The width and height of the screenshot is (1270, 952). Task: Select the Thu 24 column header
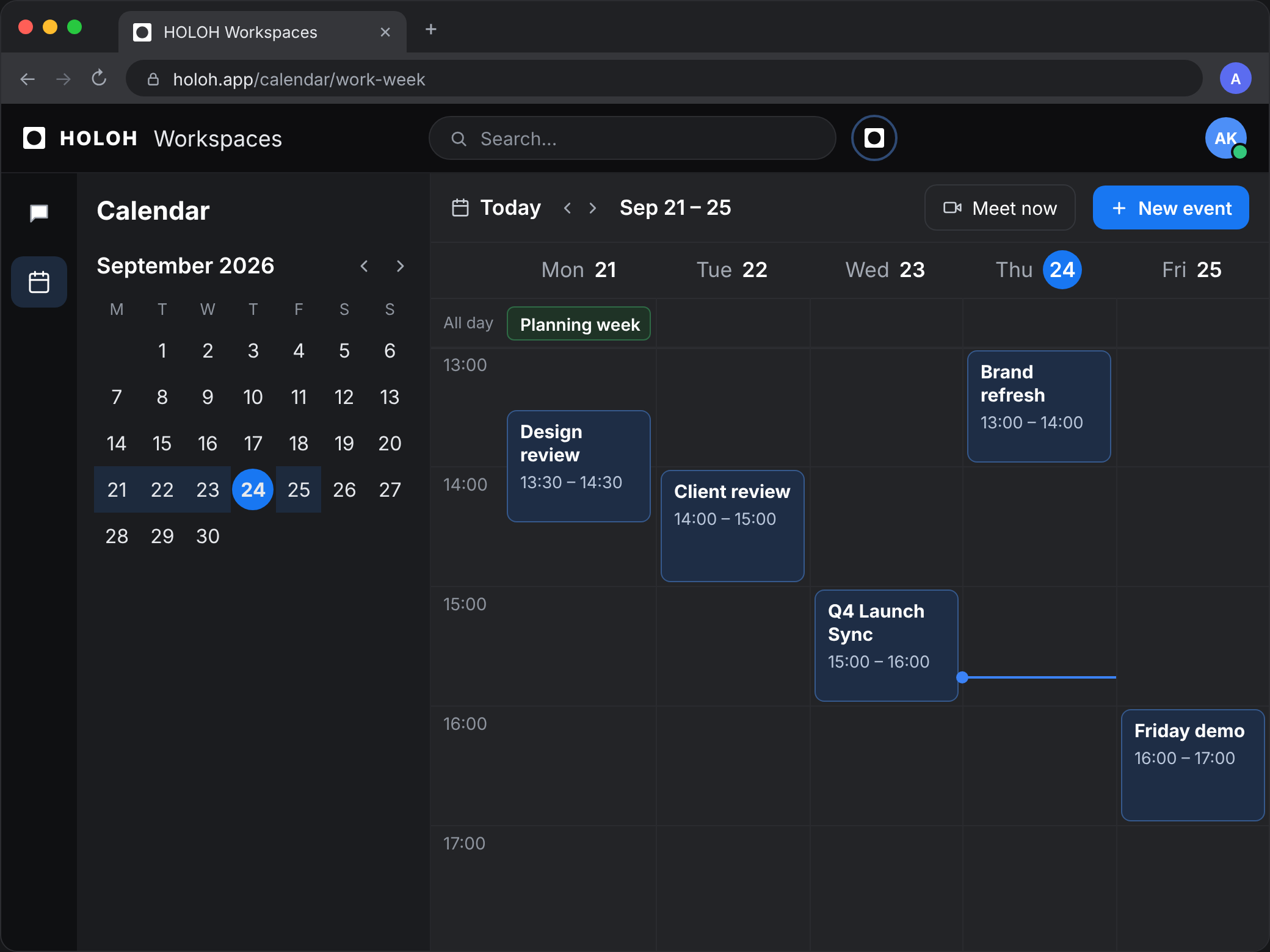(1039, 270)
